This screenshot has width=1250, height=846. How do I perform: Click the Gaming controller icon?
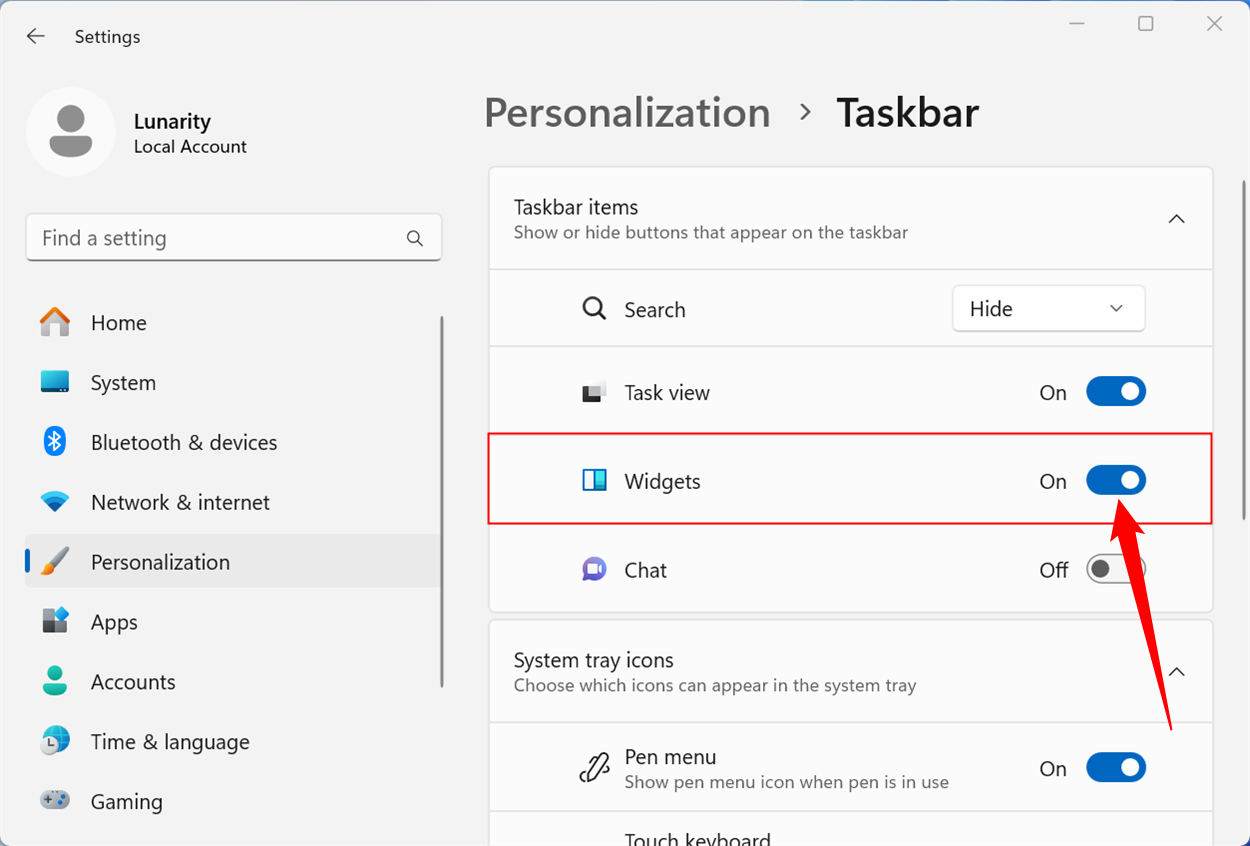(x=55, y=801)
